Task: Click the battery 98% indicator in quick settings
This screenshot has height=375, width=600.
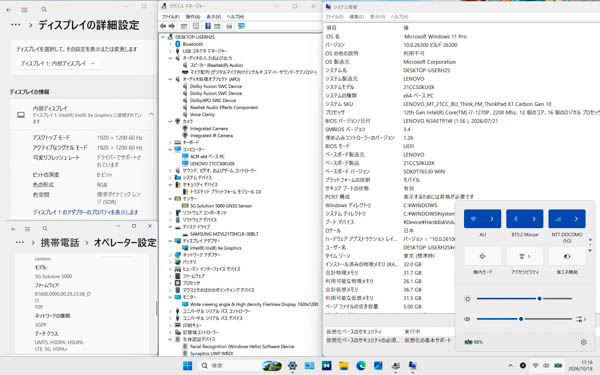Action: (x=473, y=342)
